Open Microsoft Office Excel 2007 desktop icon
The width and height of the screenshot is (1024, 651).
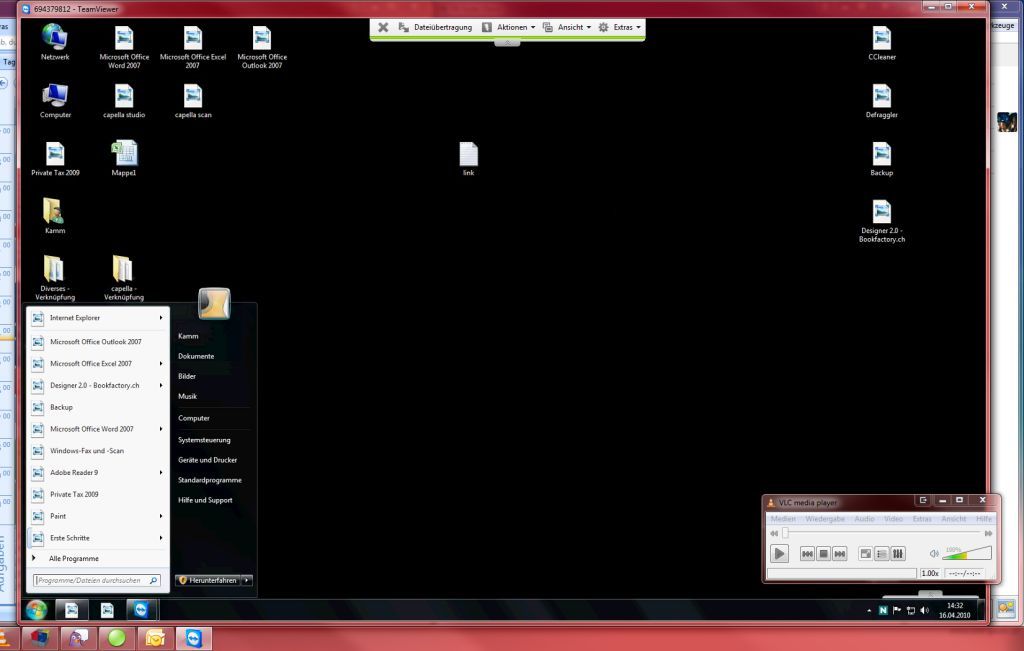pos(193,47)
